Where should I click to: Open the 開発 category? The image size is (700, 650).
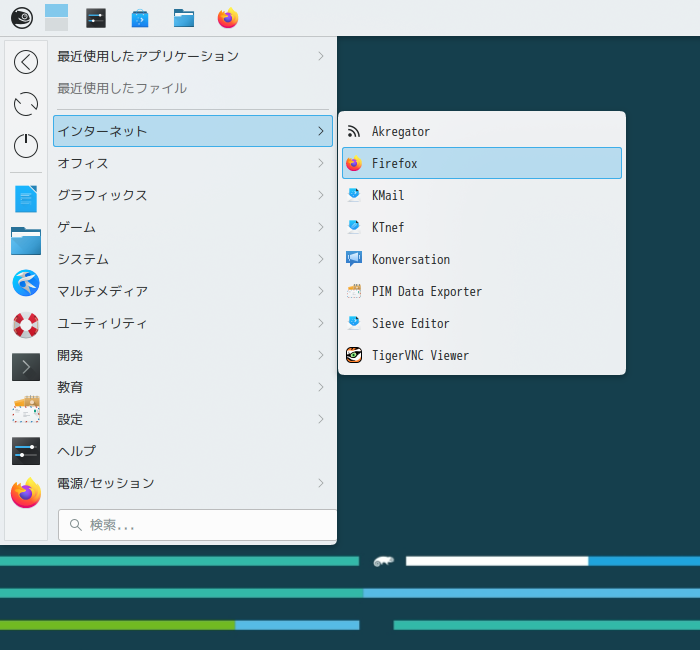click(x=193, y=355)
